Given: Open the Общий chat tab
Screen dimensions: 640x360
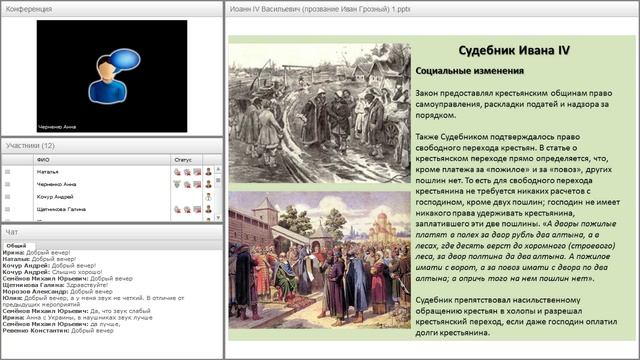Looking at the screenshot, I should [x=16, y=246].
